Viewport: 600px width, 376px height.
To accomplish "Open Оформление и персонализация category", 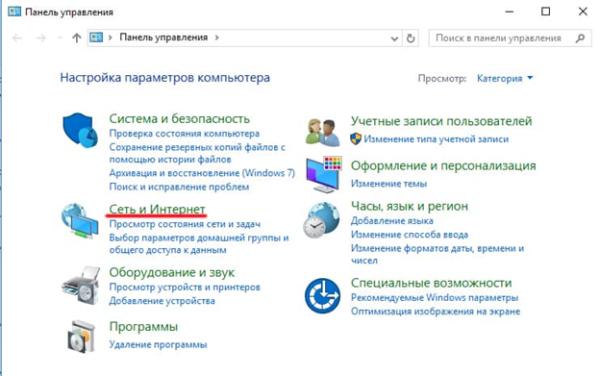I will tap(443, 166).
